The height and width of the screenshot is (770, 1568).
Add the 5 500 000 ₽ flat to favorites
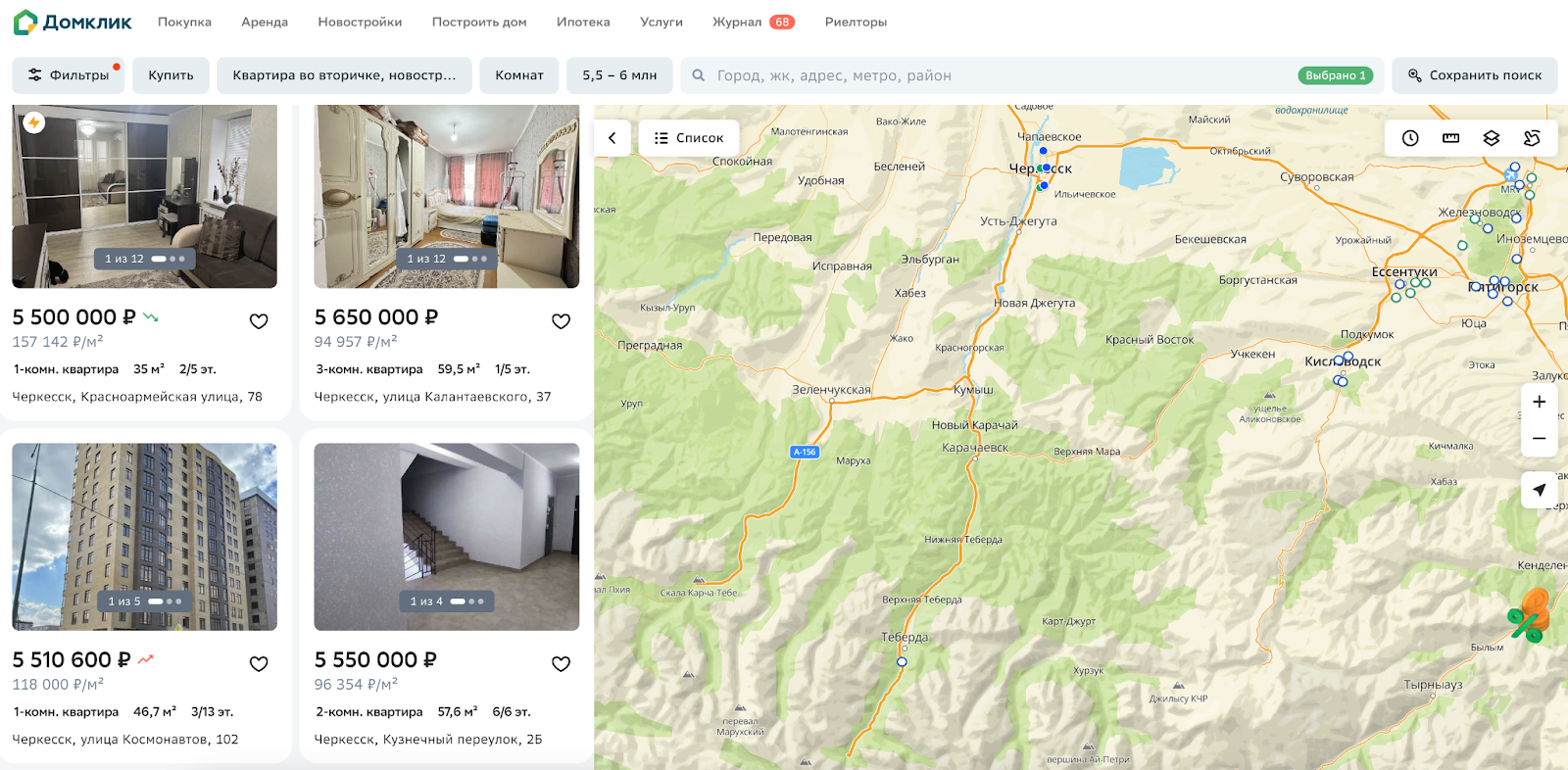coord(259,321)
